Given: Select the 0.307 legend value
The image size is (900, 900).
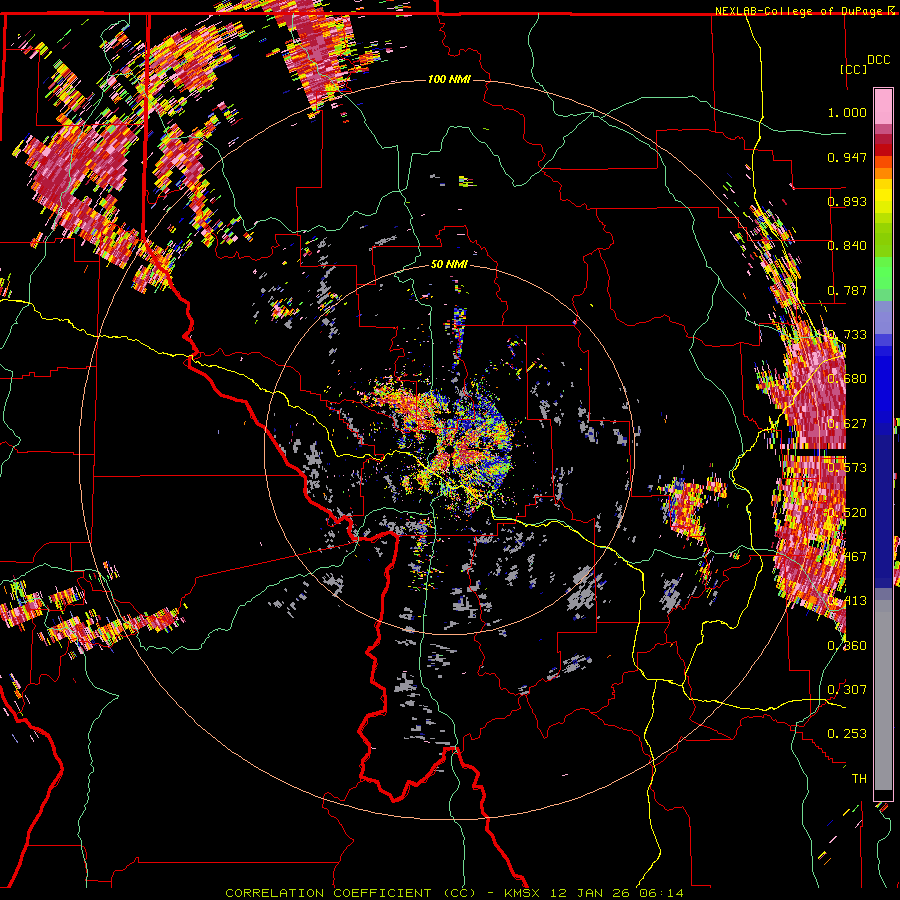Looking at the screenshot, I should 847,689.
